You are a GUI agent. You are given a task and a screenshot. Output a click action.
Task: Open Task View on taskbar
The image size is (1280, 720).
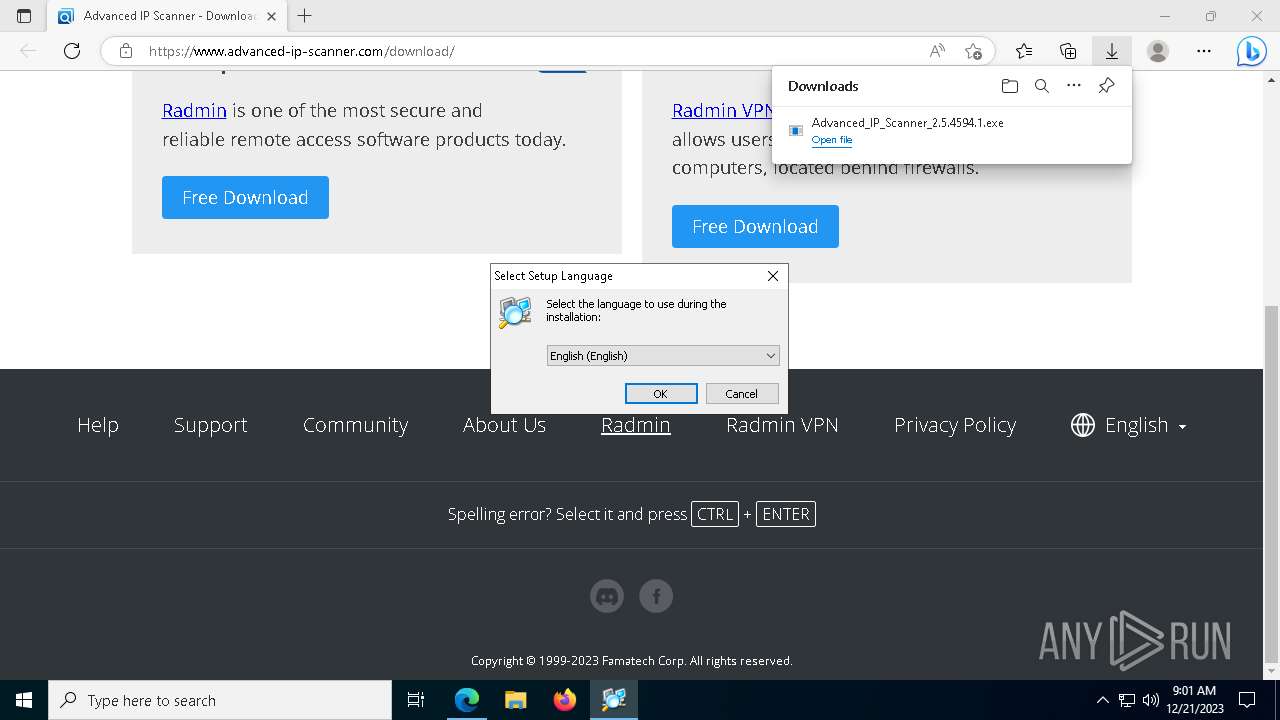coord(416,700)
